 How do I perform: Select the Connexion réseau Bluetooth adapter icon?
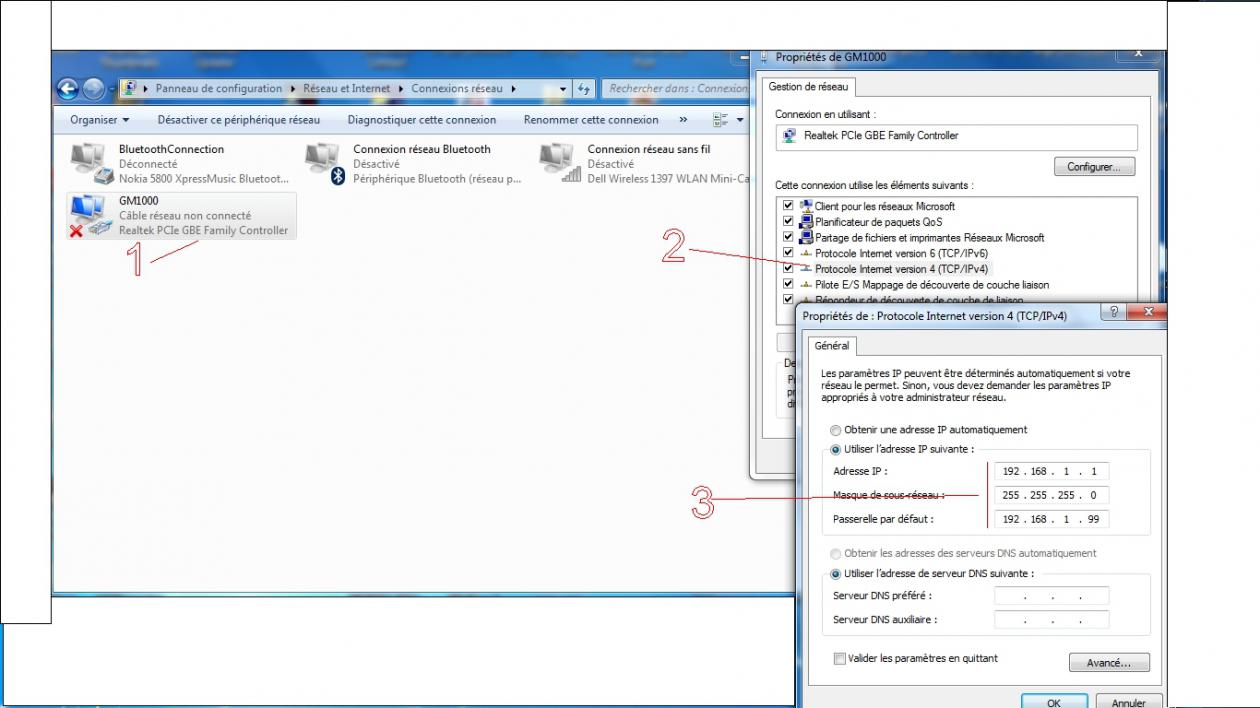(x=325, y=163)
